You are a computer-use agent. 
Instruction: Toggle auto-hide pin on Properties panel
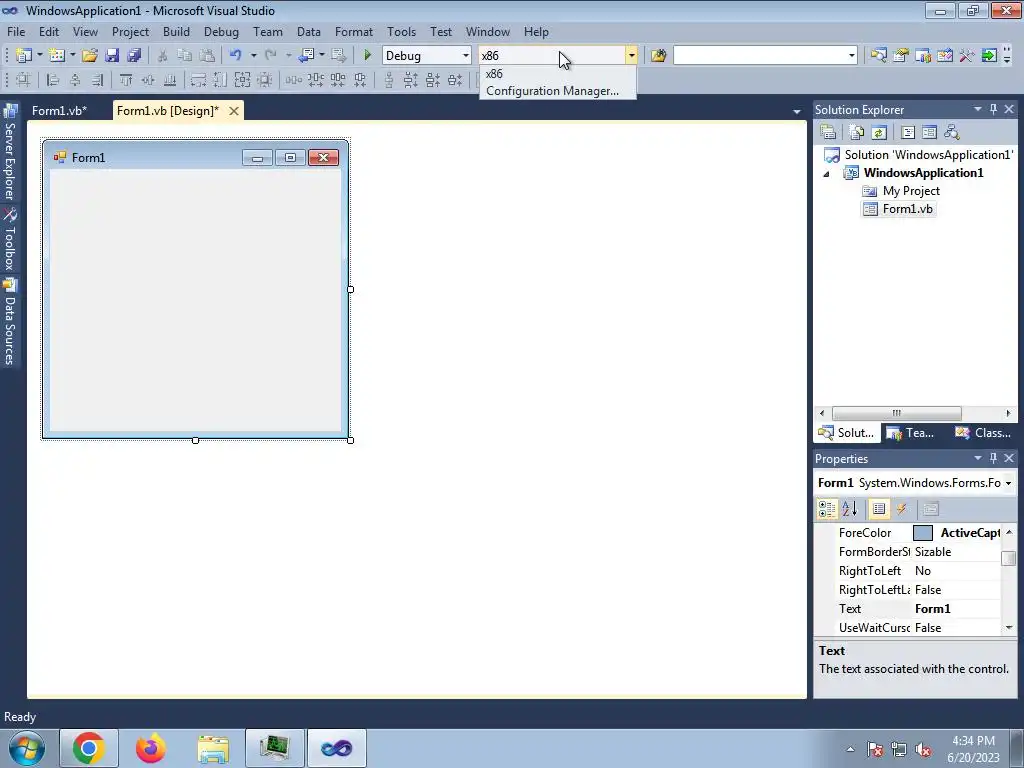click(993, 458)
